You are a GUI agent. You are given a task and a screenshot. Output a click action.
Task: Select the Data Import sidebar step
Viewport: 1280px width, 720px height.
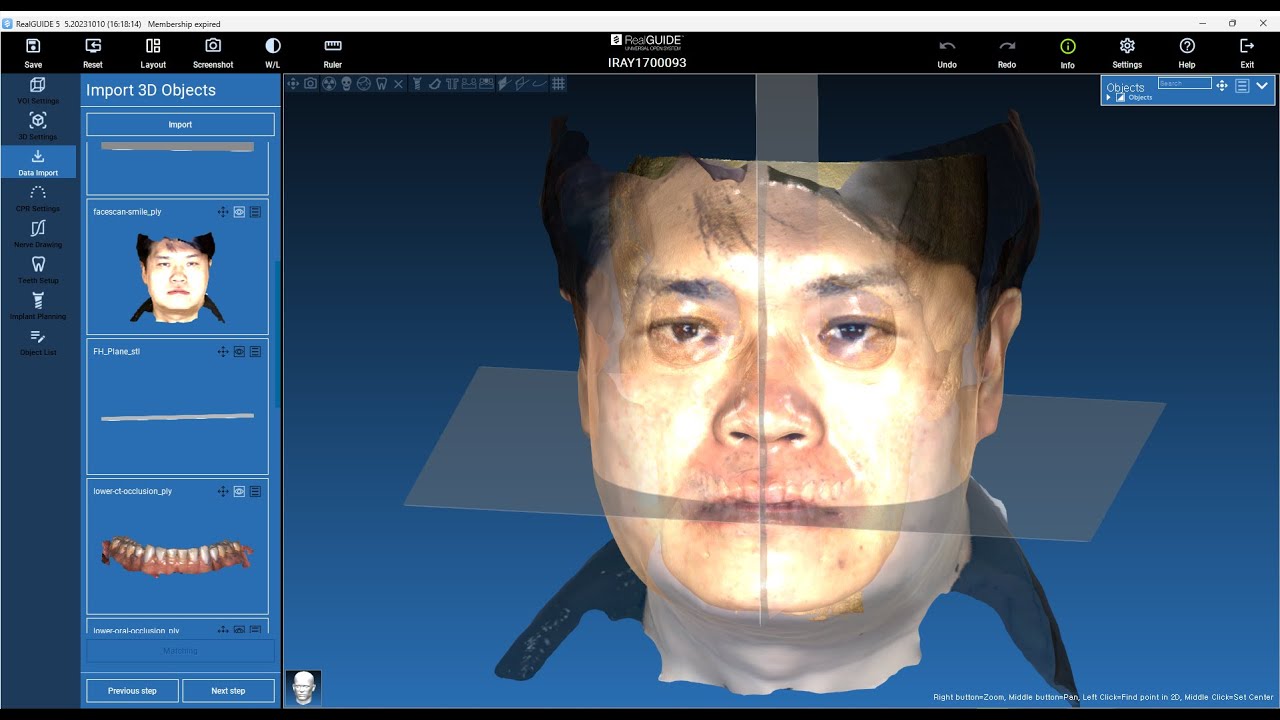[x=38, y=162]
